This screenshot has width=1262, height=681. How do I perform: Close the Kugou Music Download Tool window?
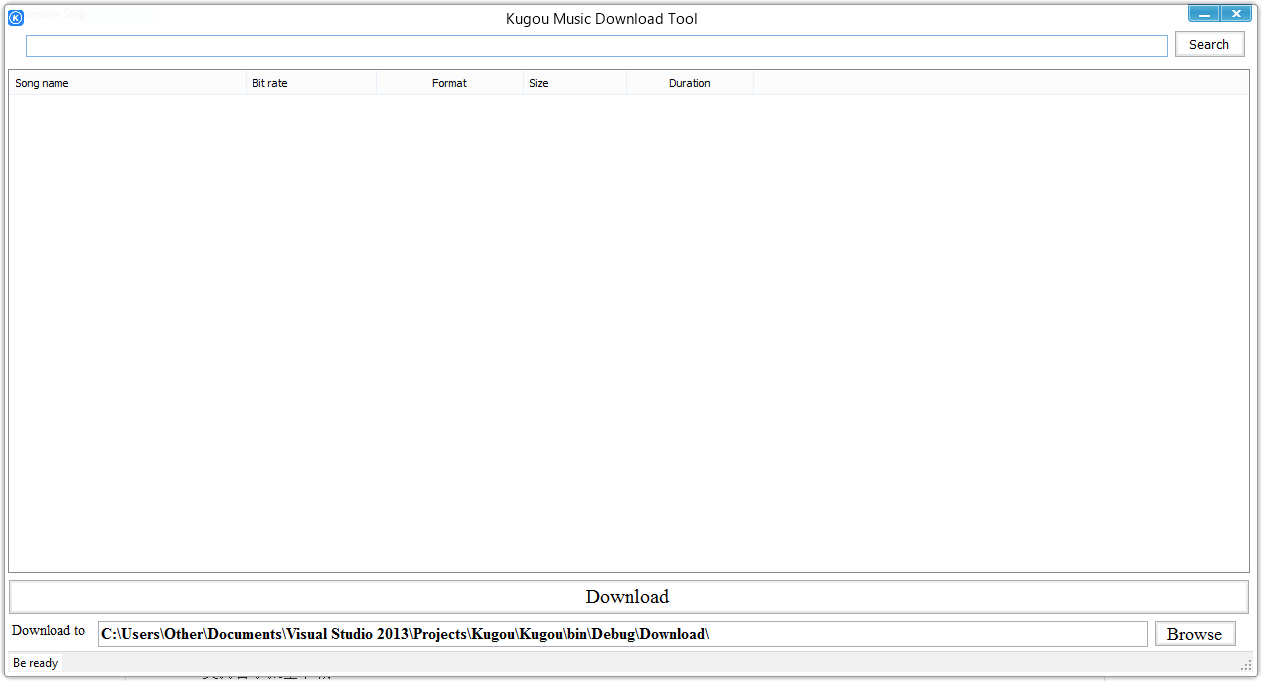point(1236,14)
